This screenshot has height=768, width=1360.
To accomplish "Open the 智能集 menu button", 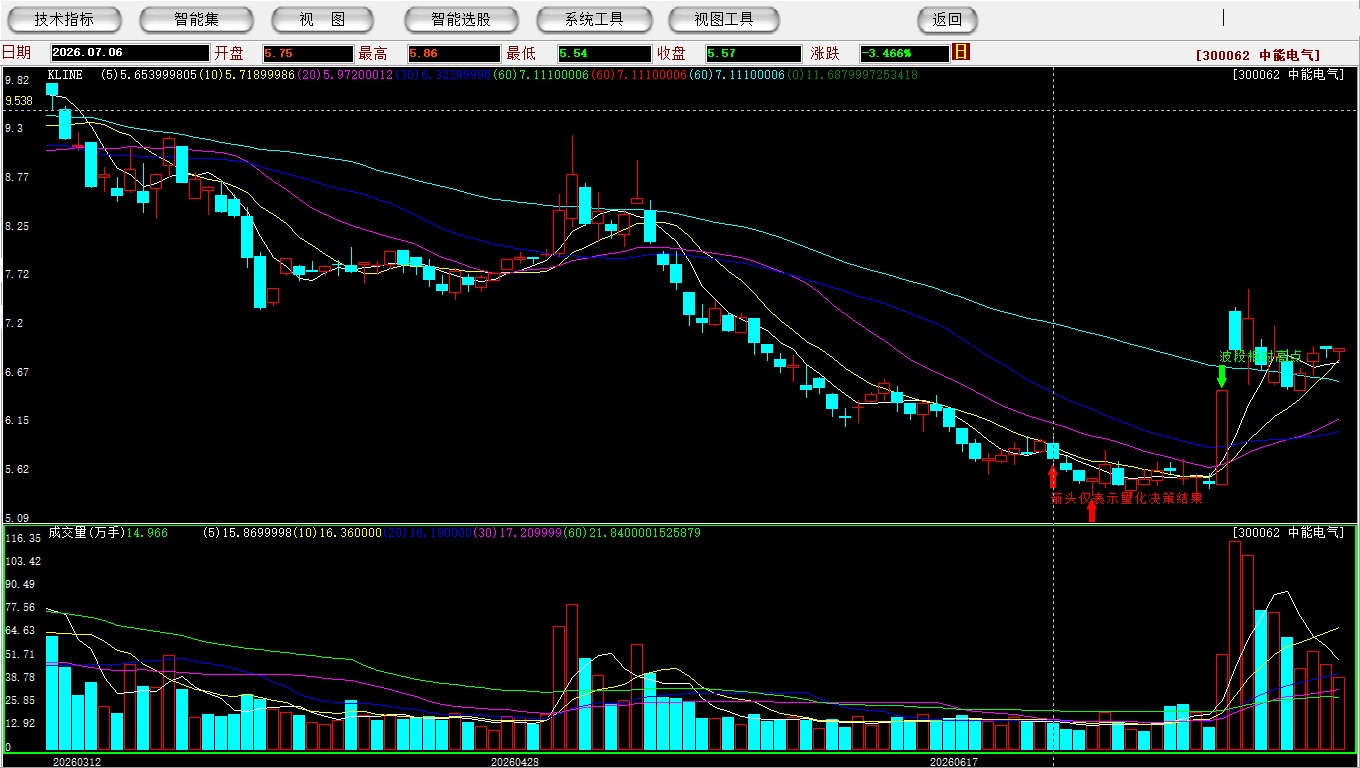I will pos(197,19).
